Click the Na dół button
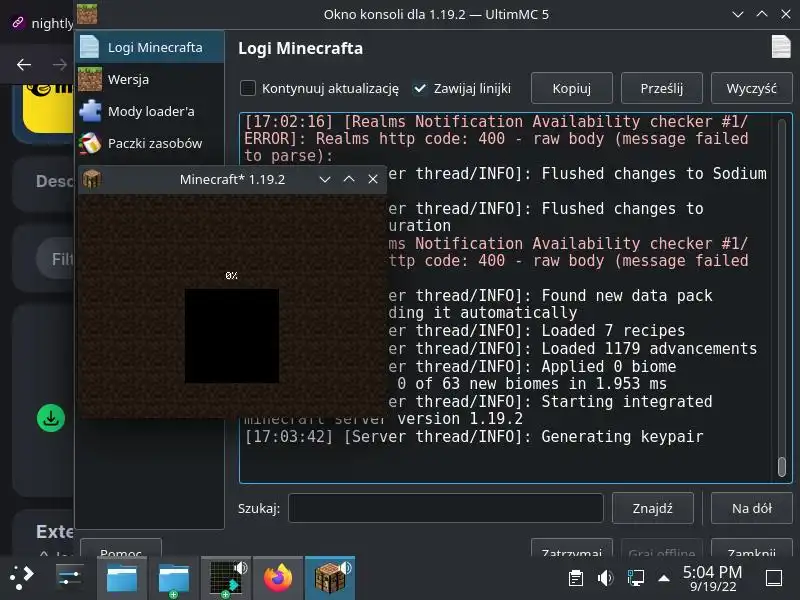This screenshot has width=800, height=600. click(x=752, y=508)
